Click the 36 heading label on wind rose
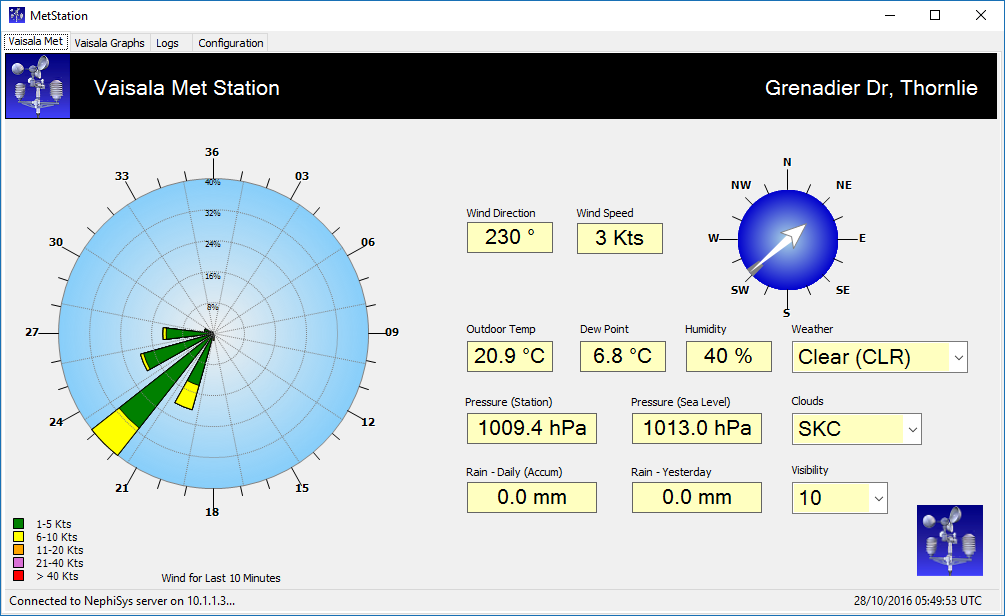 (x=212, y=152)
